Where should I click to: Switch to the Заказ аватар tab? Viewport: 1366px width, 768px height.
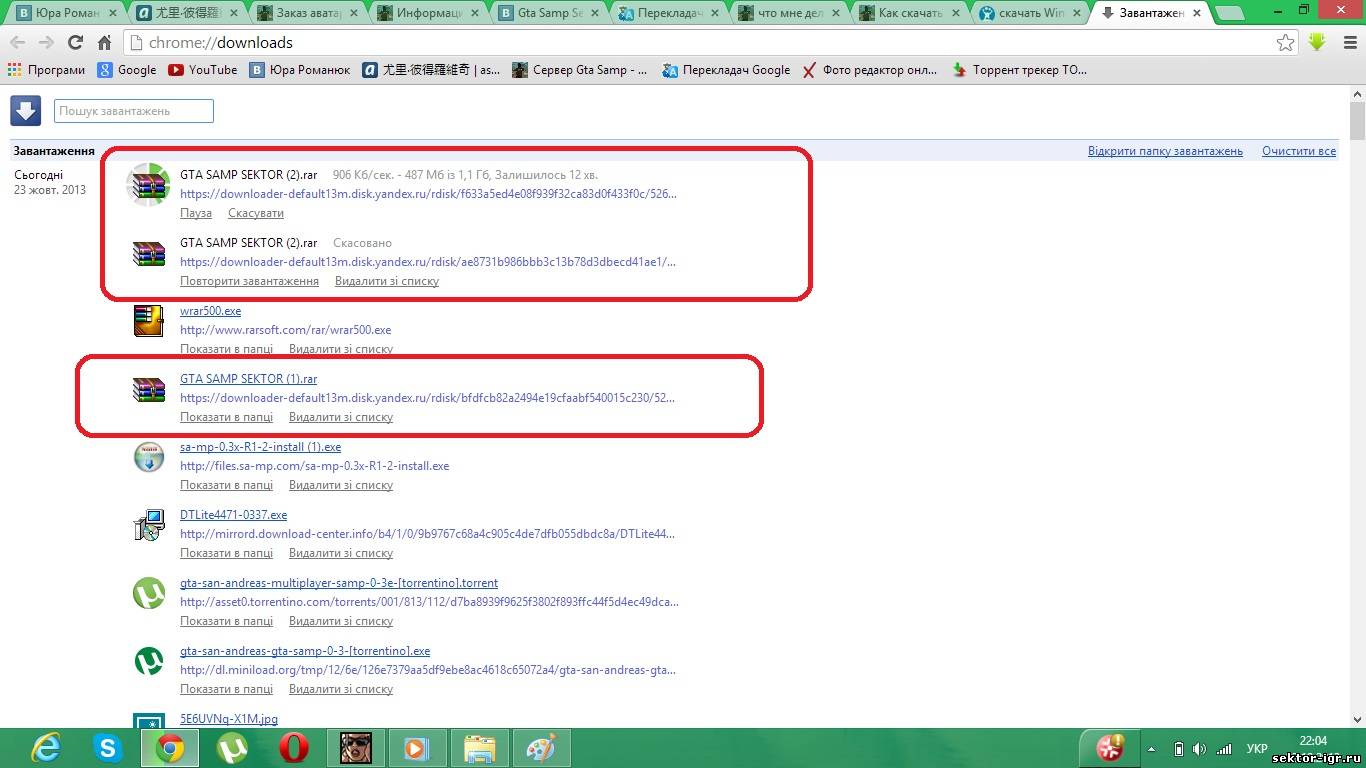311,14
